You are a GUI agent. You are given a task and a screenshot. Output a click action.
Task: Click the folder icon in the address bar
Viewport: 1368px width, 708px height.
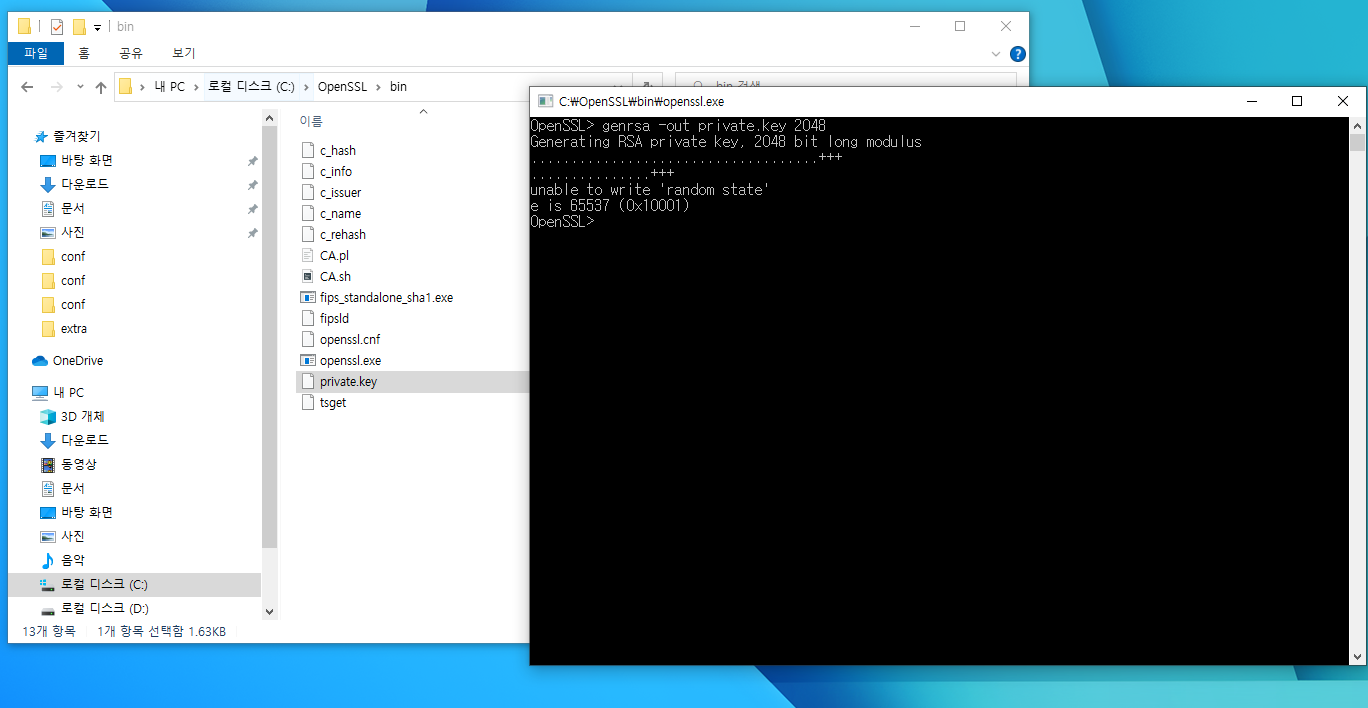[126, 86]
